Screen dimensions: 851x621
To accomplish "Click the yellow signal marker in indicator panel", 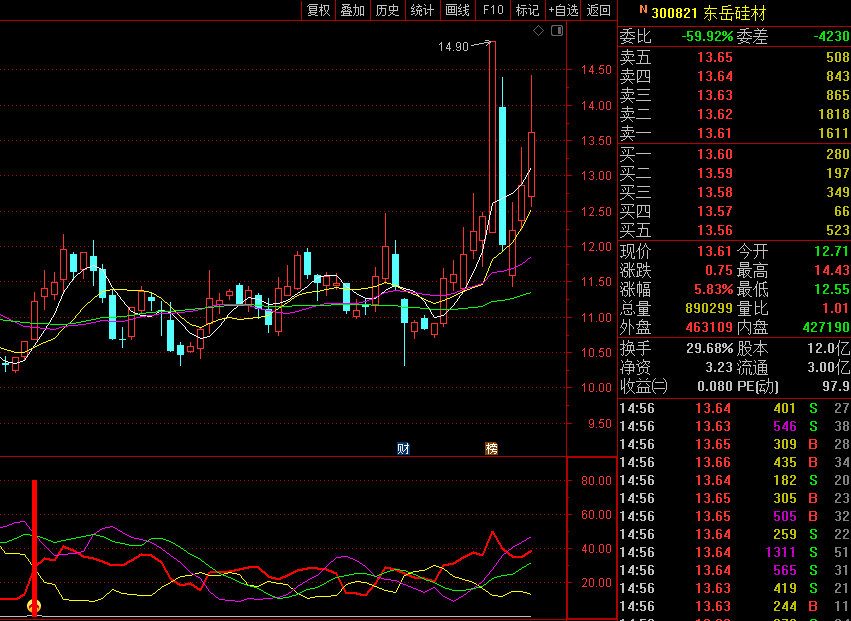I will [34, 606].
